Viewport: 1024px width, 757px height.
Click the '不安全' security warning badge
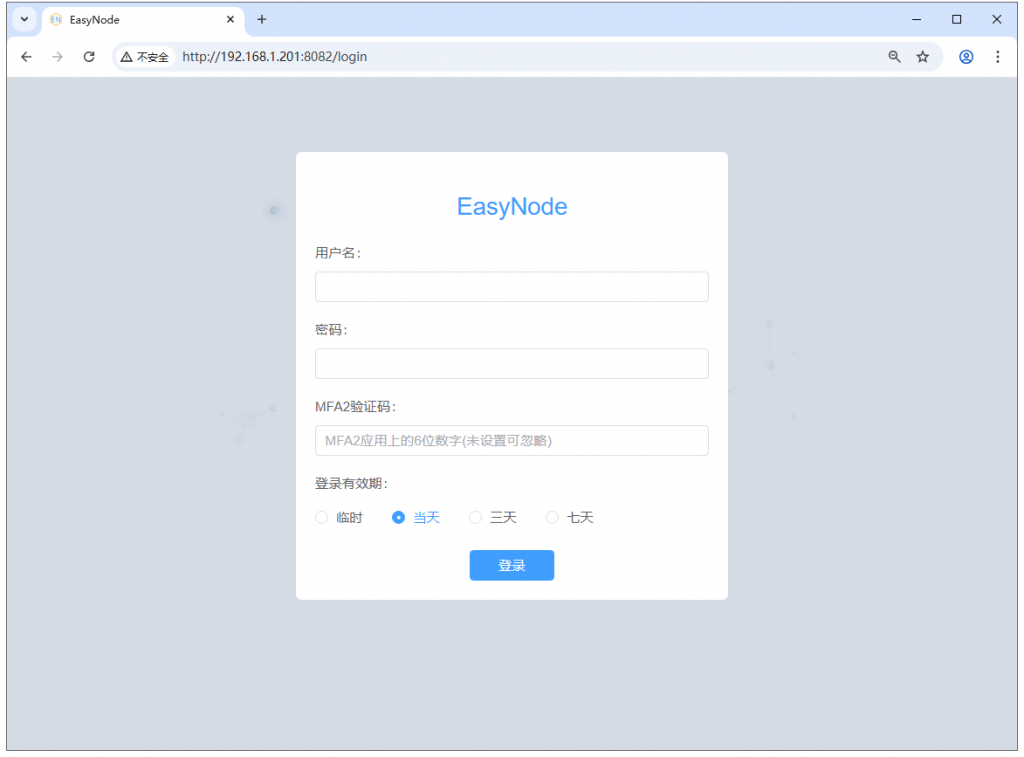tap(145, 57)
